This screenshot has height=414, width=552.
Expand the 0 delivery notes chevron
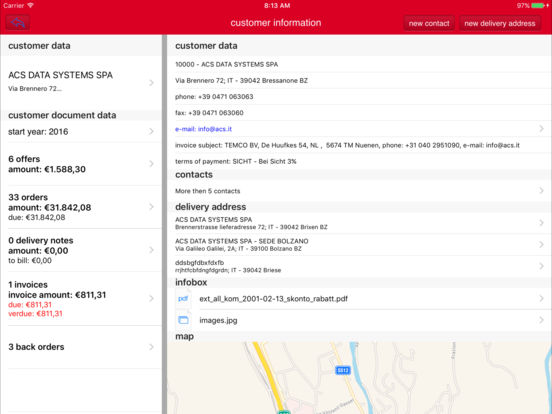(151, 250)
